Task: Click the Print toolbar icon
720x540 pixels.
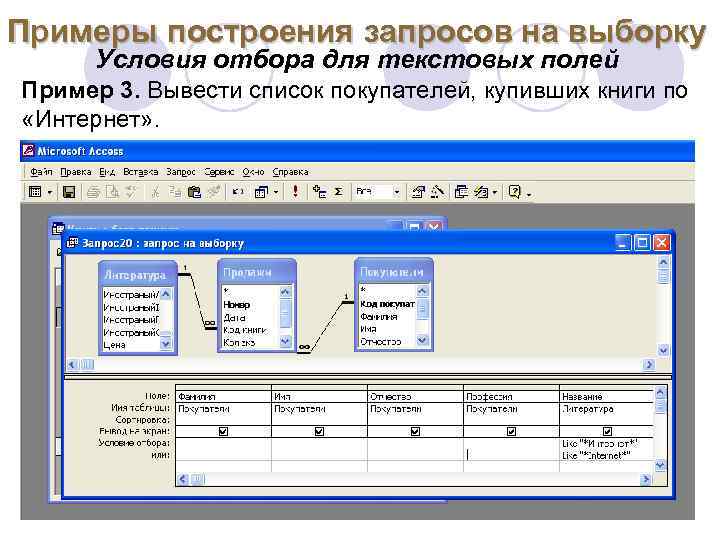Action: pos(94,191)
